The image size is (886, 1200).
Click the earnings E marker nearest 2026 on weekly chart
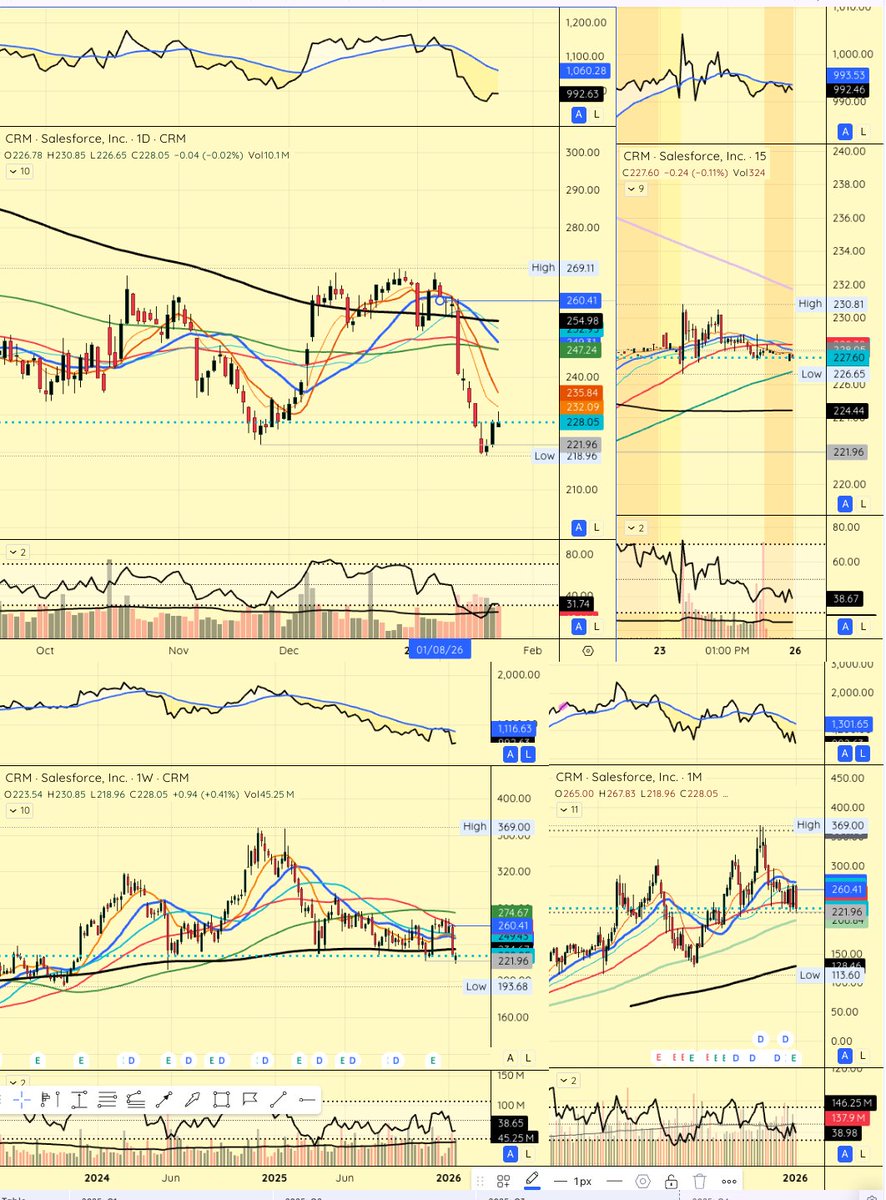coord(433,1059)
